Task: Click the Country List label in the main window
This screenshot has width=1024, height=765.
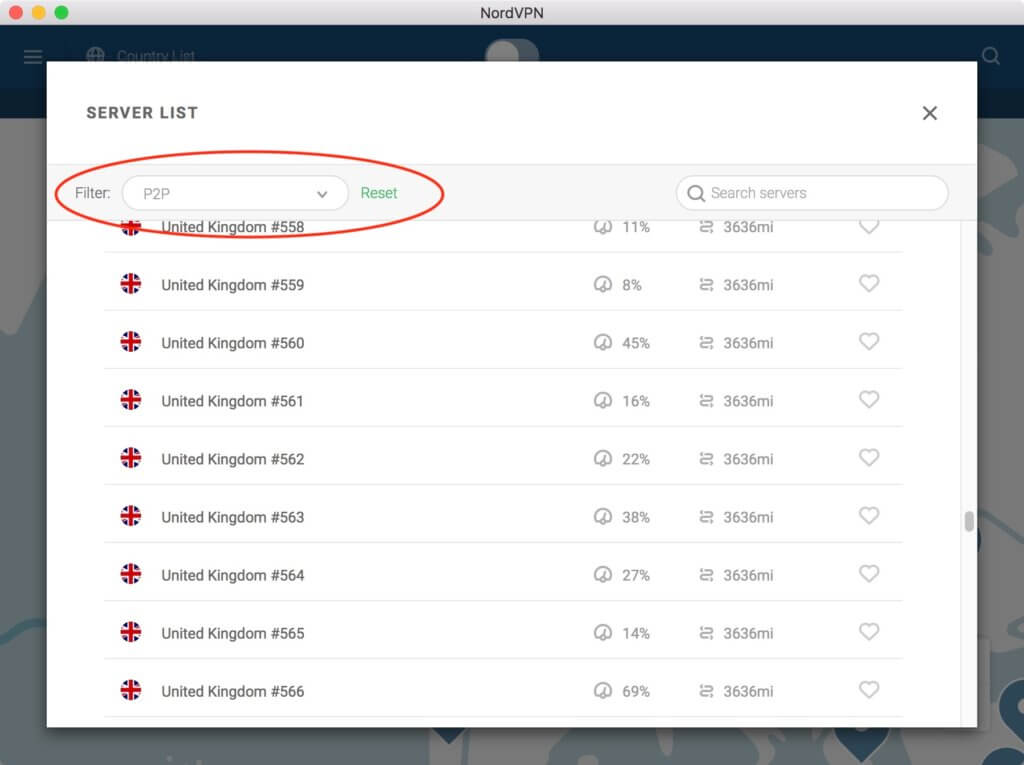Action: point(155,56)
